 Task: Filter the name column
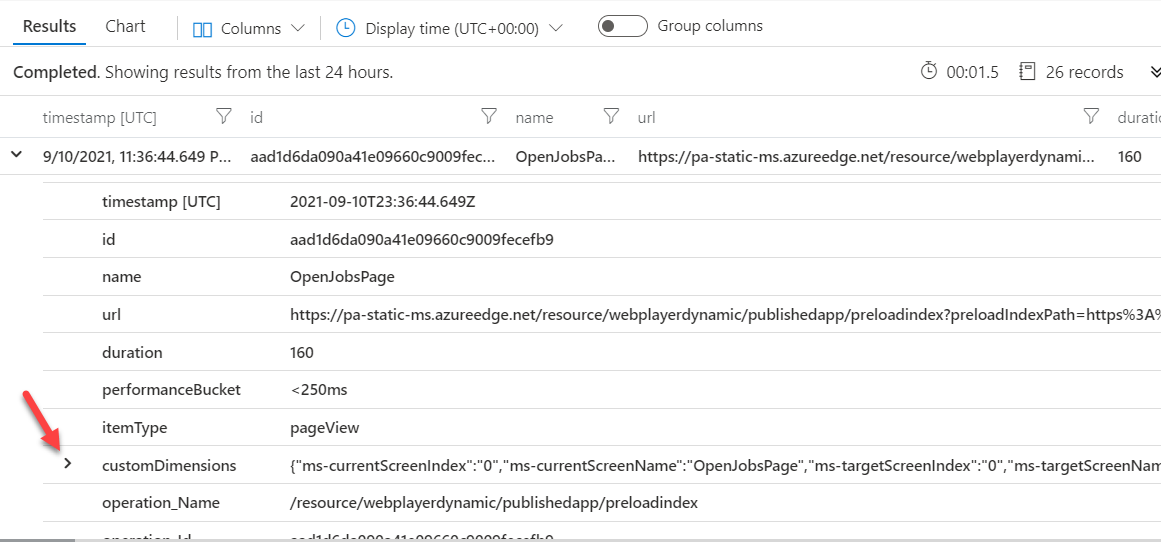pyautogui.click(x=611, y=116)
